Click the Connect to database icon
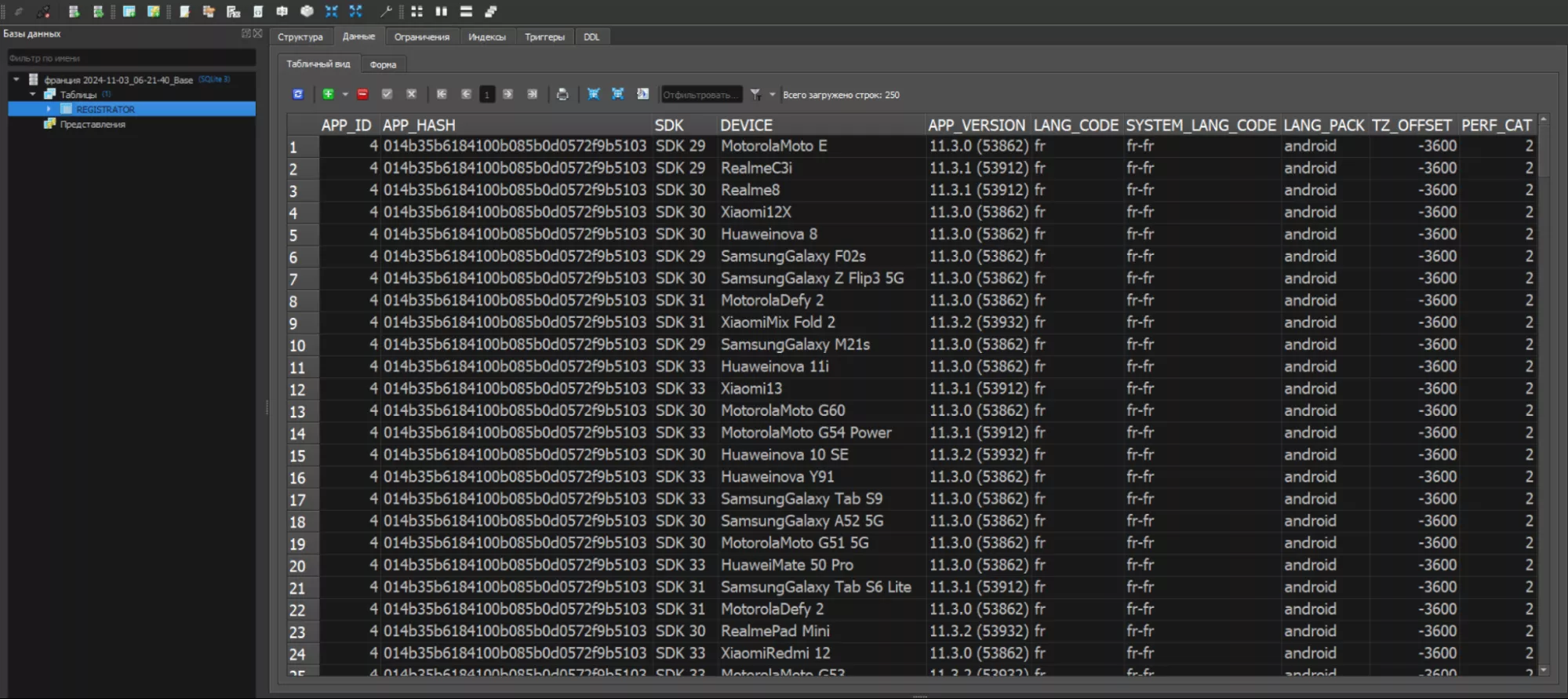The image size is (1568, 699). tap(19, 12)
